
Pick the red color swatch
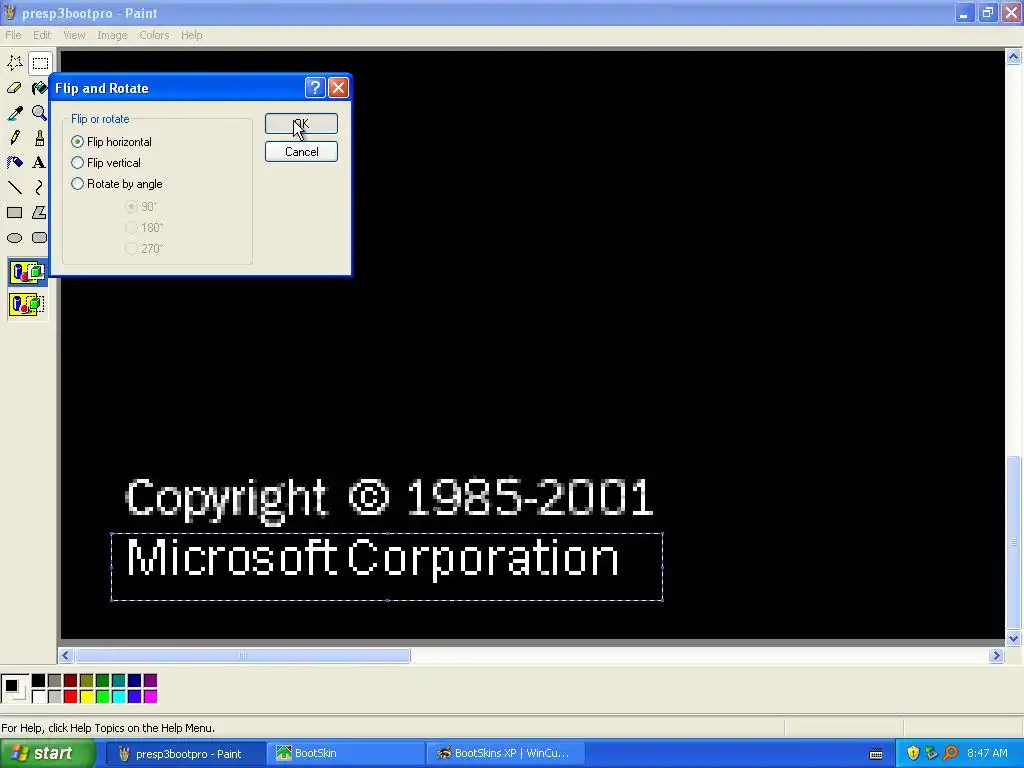(71, 697)
